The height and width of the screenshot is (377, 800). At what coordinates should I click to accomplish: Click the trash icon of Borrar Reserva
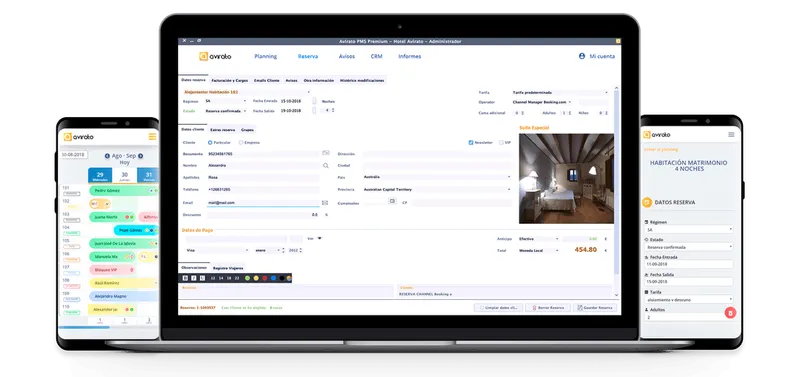point(534,308)
